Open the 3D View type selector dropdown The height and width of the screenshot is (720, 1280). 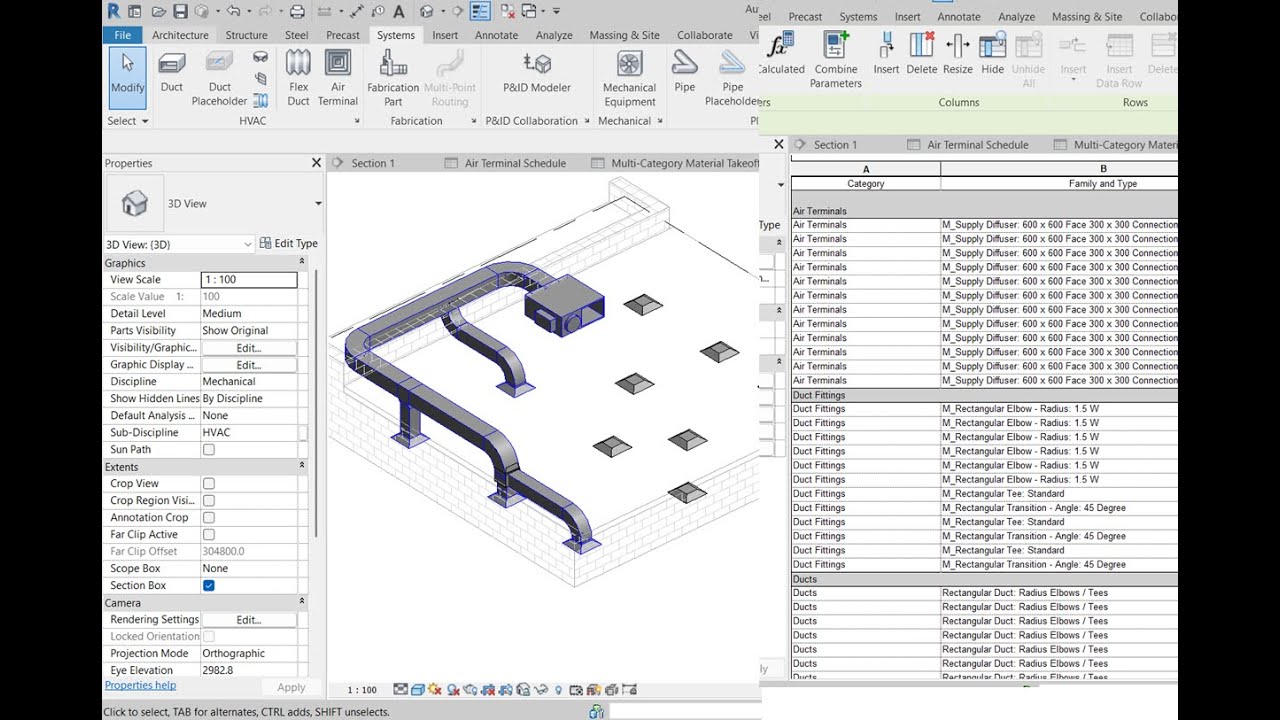pyautogui.click(x=318, y=204)
